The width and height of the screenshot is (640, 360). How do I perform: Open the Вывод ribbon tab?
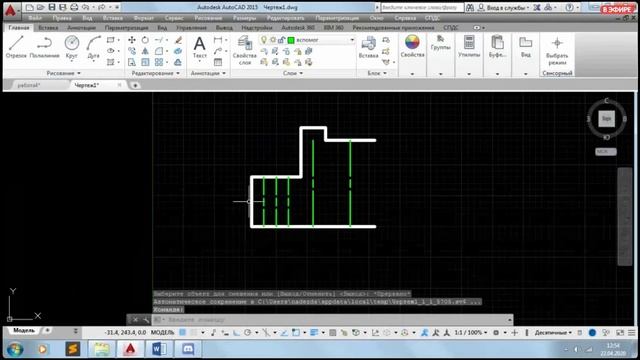224,27
